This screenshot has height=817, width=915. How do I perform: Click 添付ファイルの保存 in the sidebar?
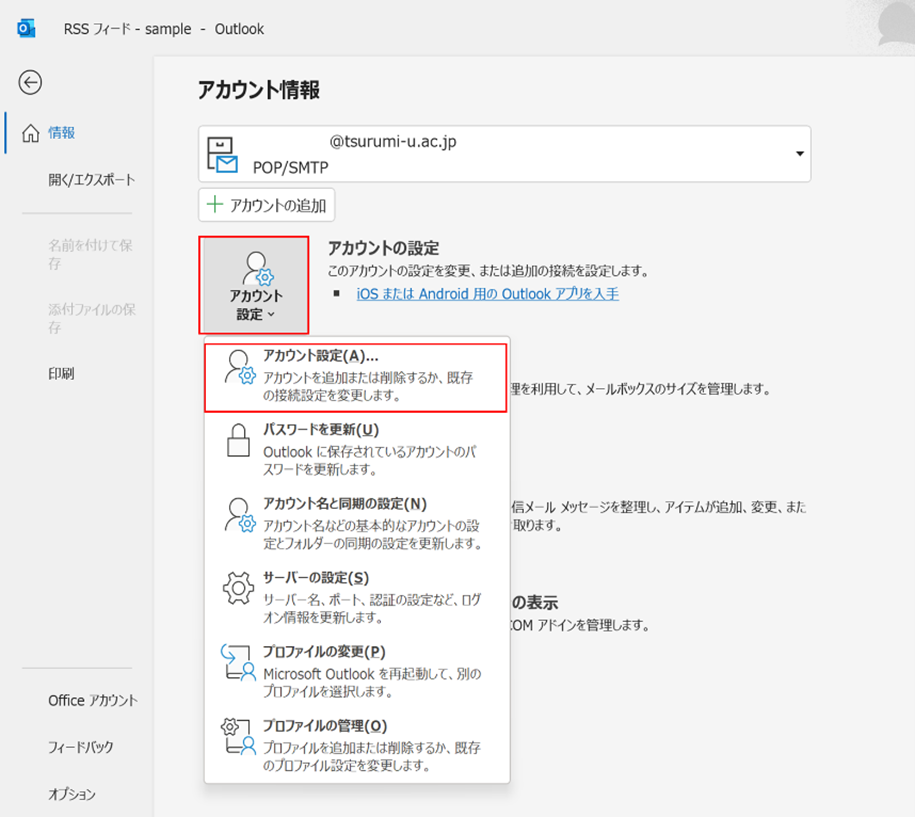(x=92, y=319)
